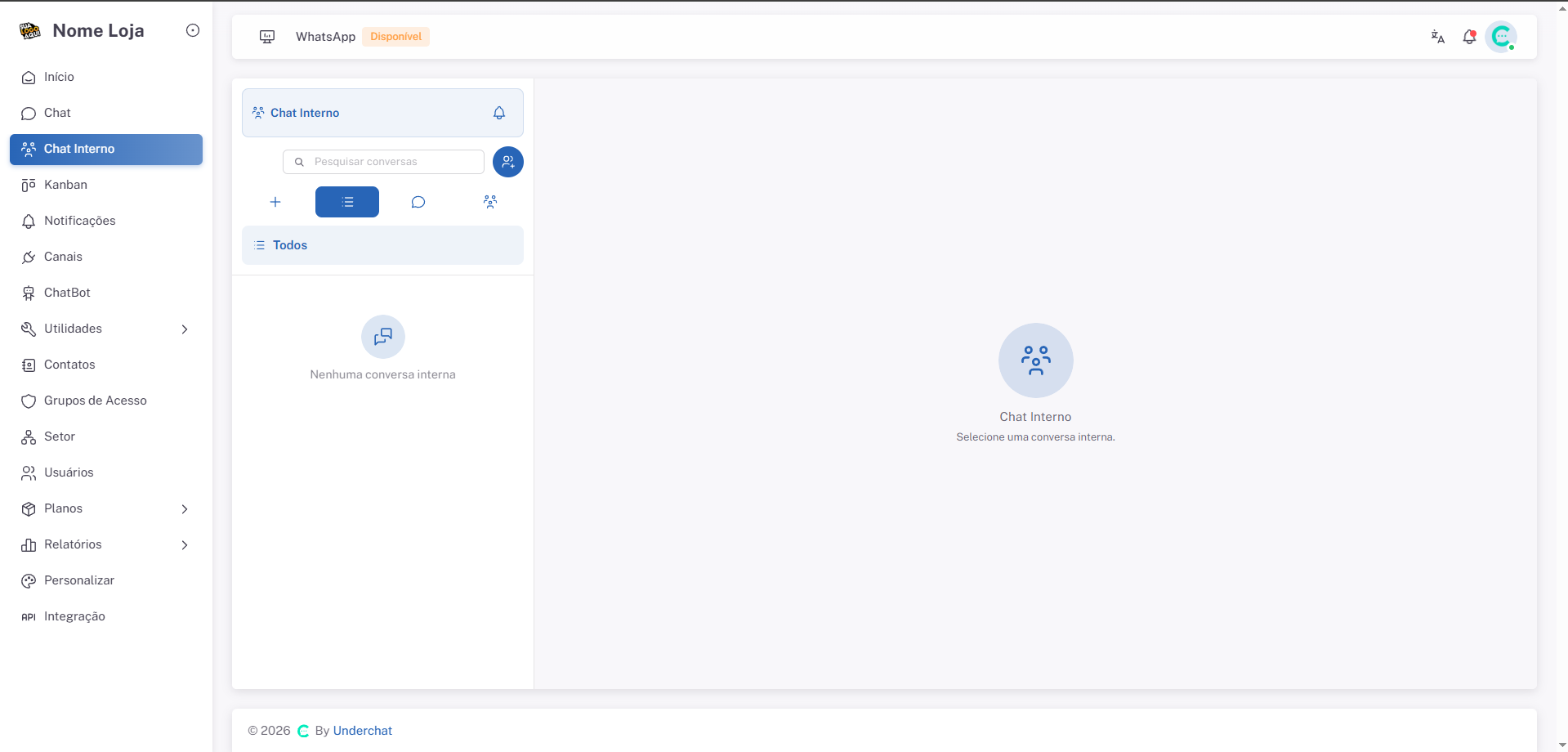
Task: Click the Nome Loja store logo
Action: [x=30, y=31]
